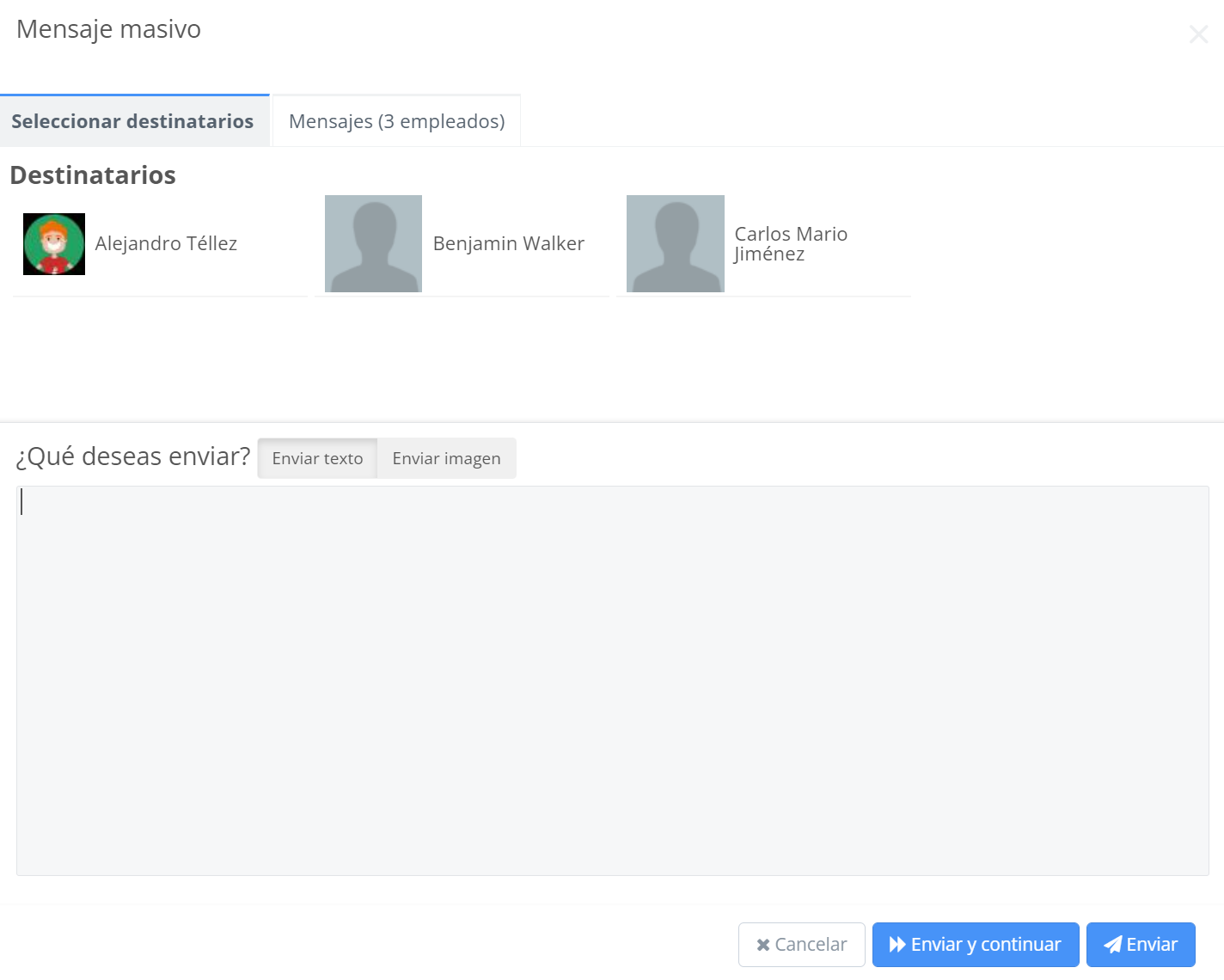
Task: Close the Mensaje masivo dialog
Action: coord(1198,34)
